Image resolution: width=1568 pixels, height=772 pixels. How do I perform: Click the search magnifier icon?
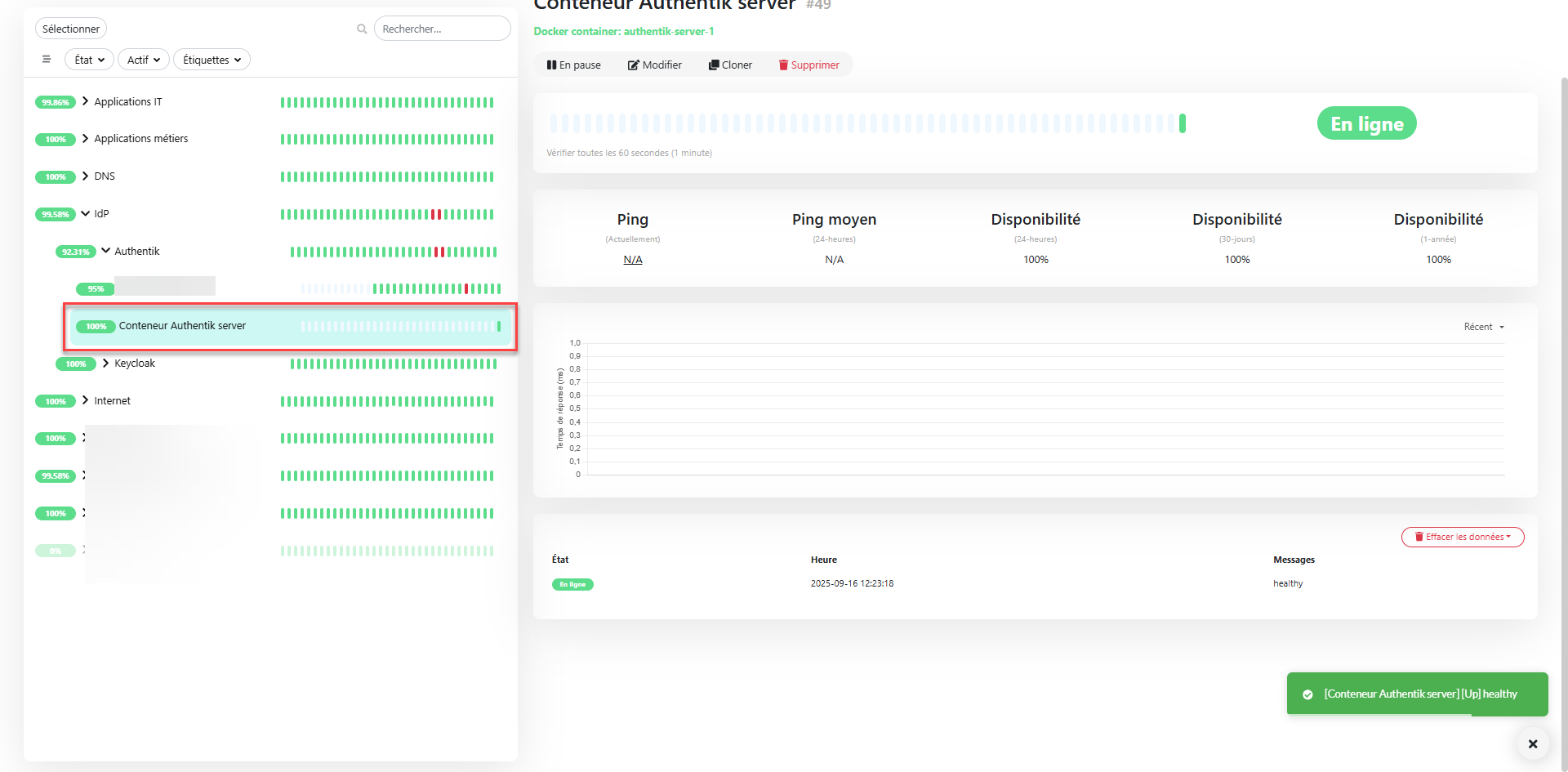pos(362,29)
